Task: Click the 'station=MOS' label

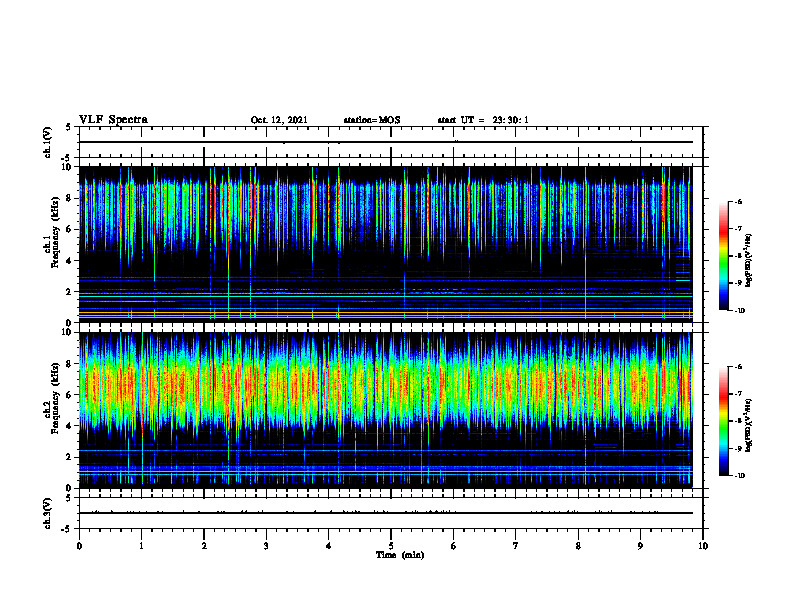Action: click(372, 120)
